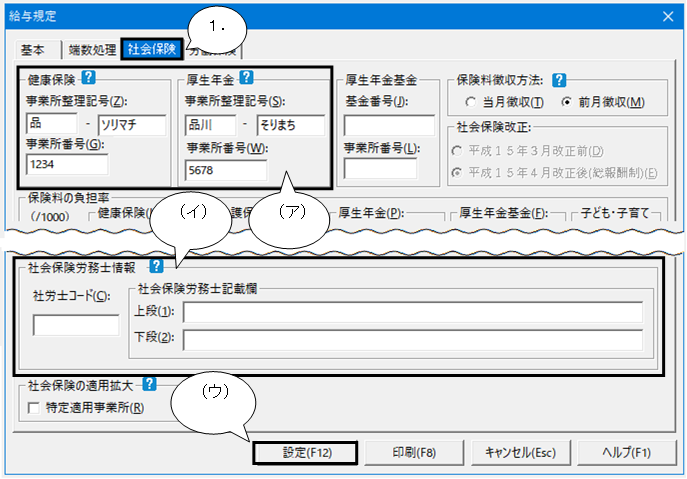Open ヘルプ(F1) button
687x479 pixels.
tap(627, 451)
